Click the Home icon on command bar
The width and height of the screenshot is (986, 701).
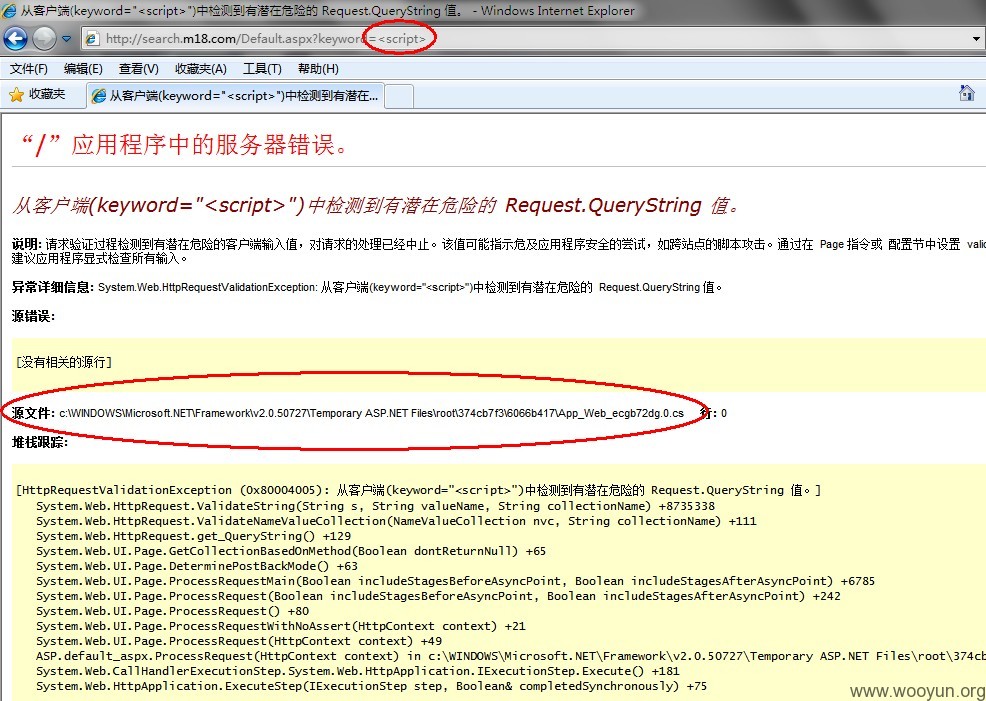[967, 94]
